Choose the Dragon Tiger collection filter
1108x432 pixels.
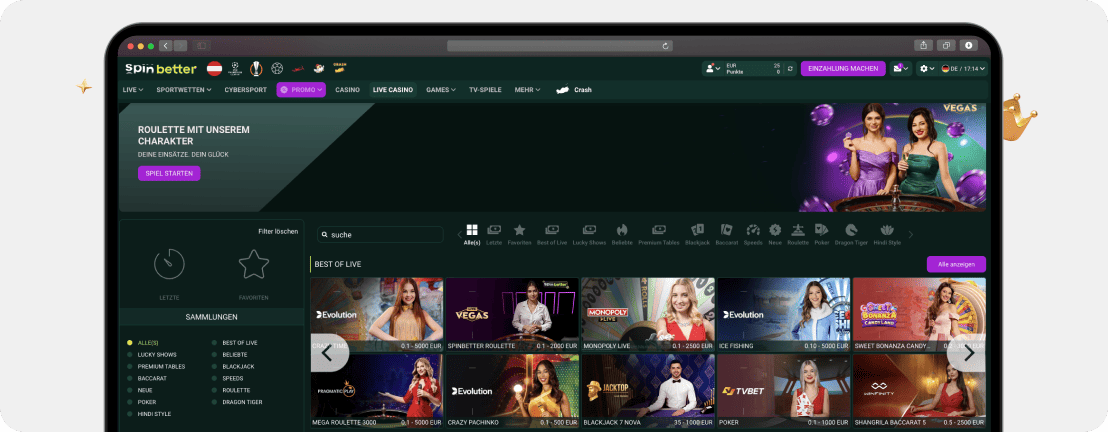(242, 403)
